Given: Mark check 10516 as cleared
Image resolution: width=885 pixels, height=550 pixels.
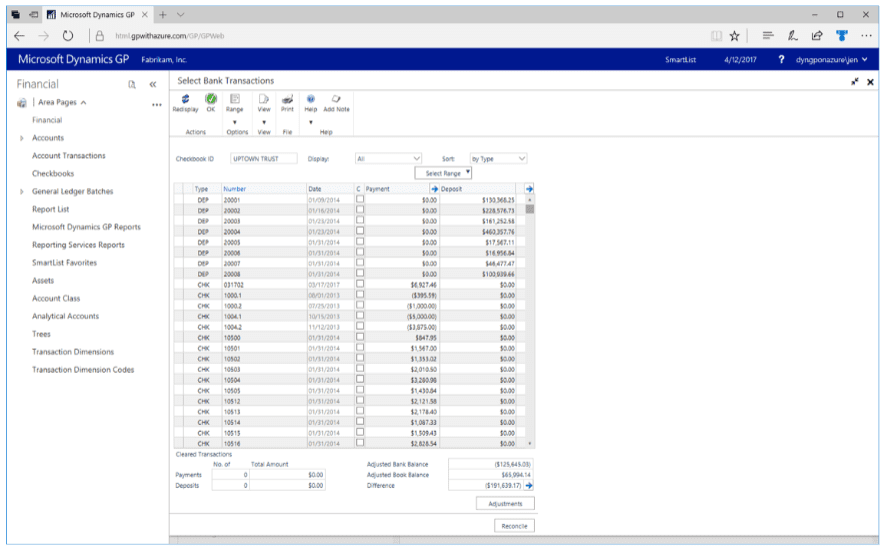Looking at the screenshot, I should tap(360, 443).
